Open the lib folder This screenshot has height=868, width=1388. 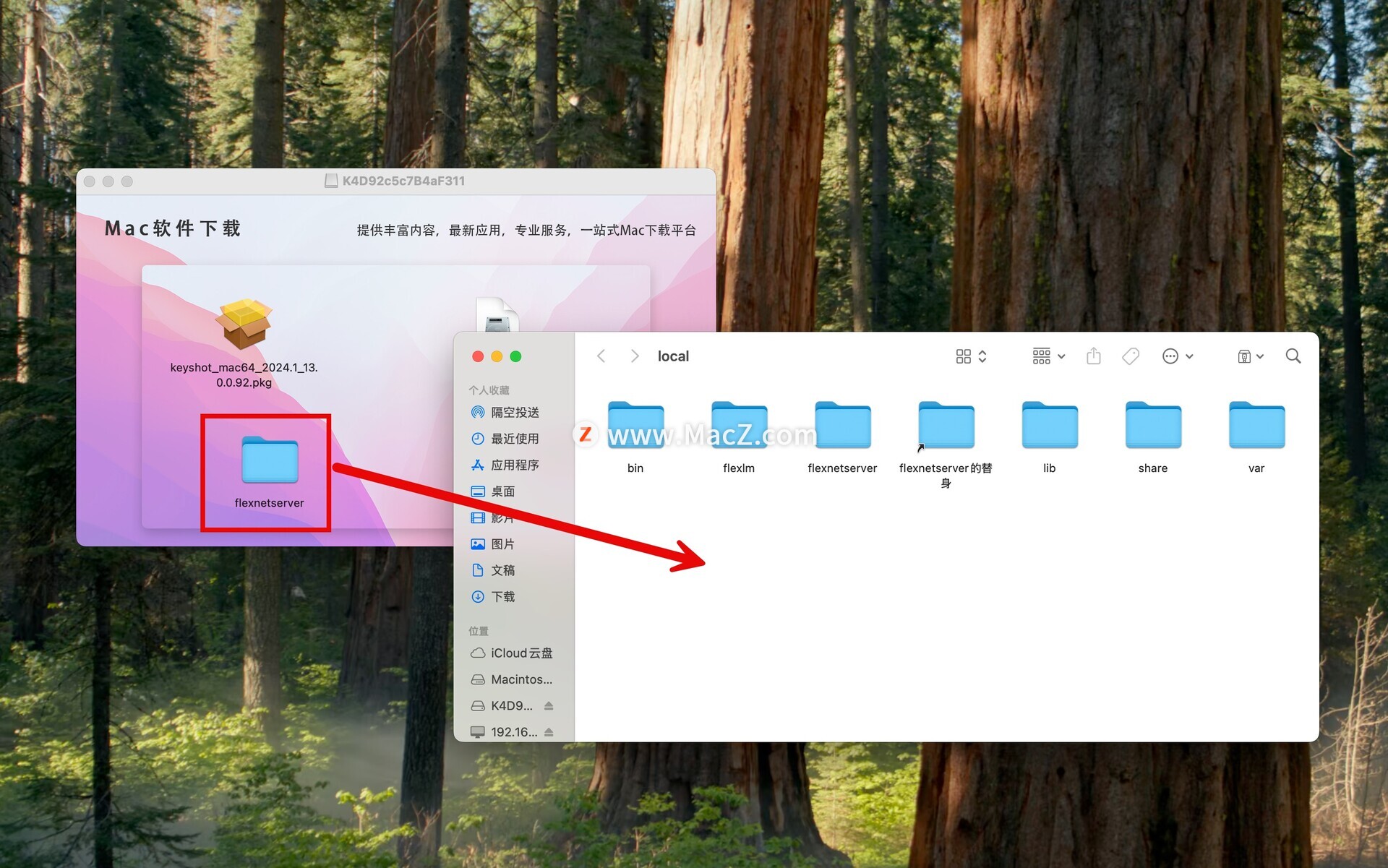coord(1050,425)
